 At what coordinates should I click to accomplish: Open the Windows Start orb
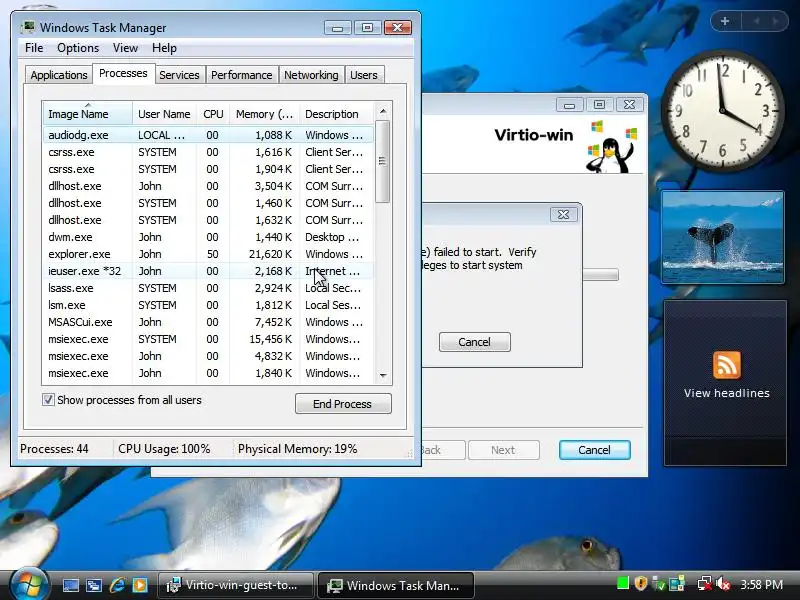click(29, 585)
